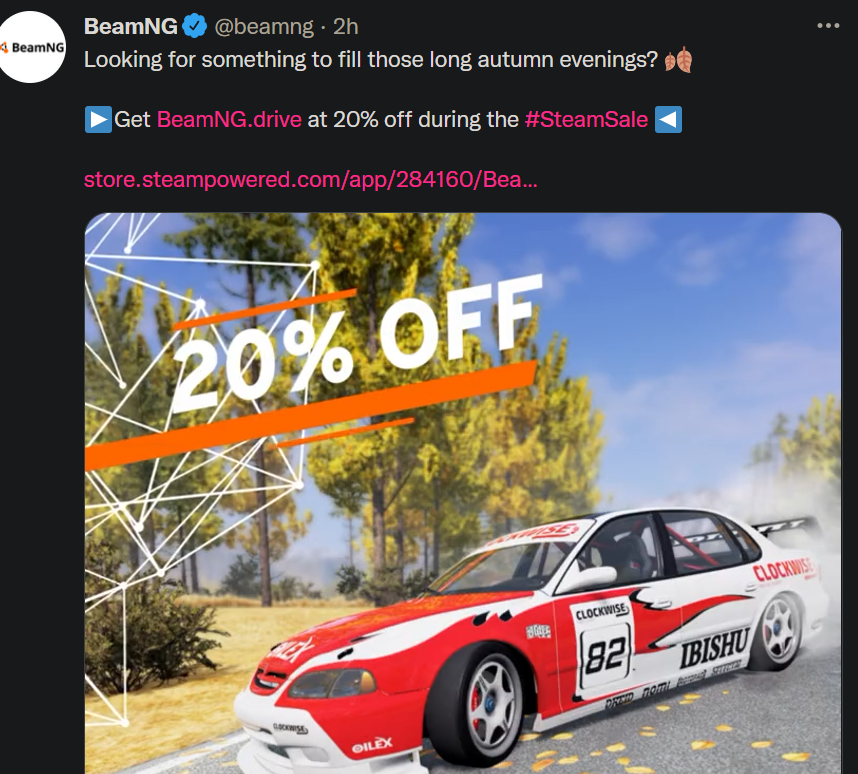Open the three-dot more options menu
This screenshot has width=858, height=774.
point(828,26)
